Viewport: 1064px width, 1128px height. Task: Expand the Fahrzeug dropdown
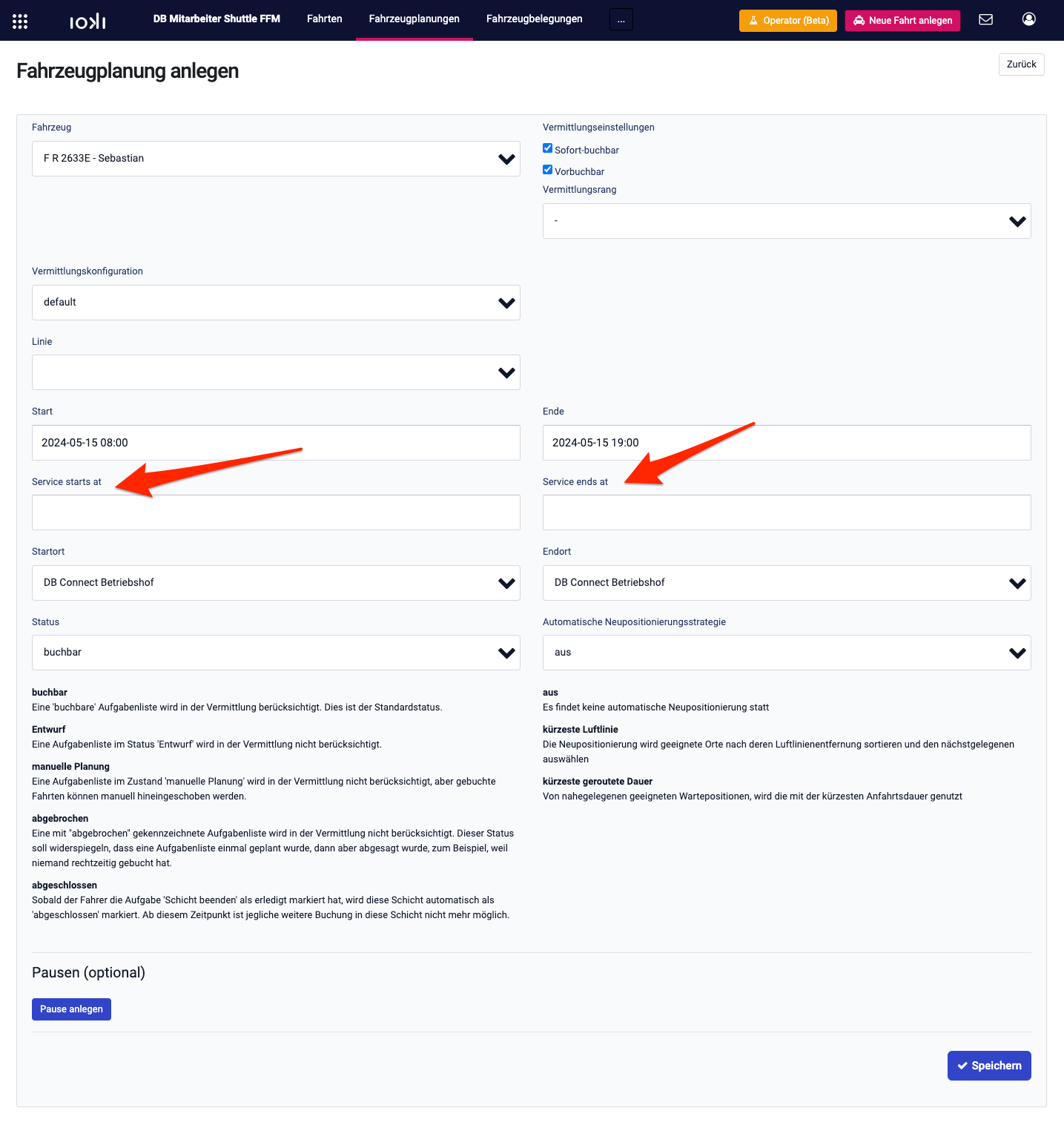(x=276, y=159)
